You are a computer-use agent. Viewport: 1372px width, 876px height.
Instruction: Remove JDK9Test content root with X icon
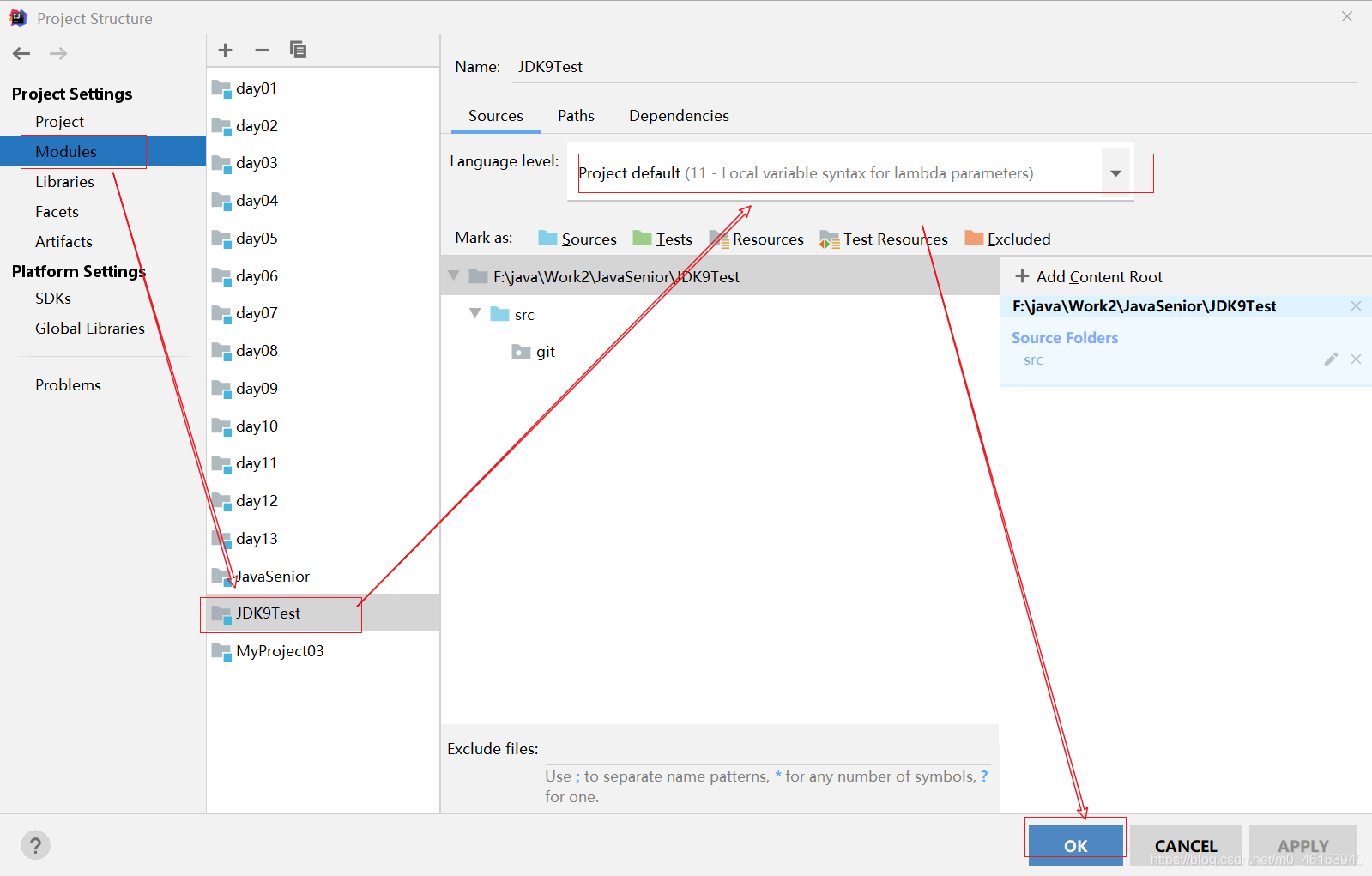1356,306
